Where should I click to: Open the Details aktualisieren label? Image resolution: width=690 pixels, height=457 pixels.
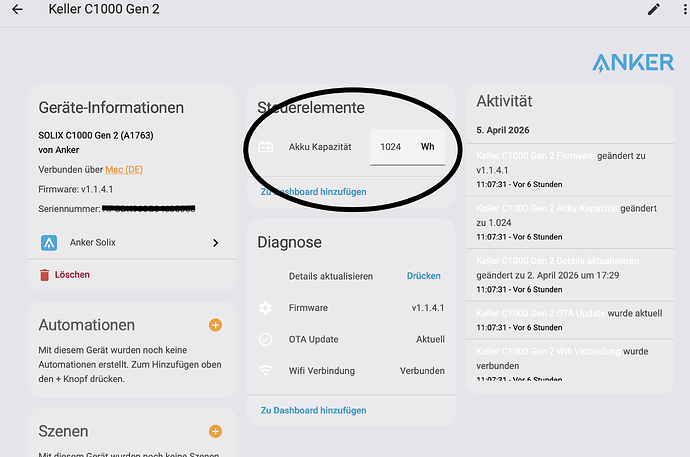[331, 276]
